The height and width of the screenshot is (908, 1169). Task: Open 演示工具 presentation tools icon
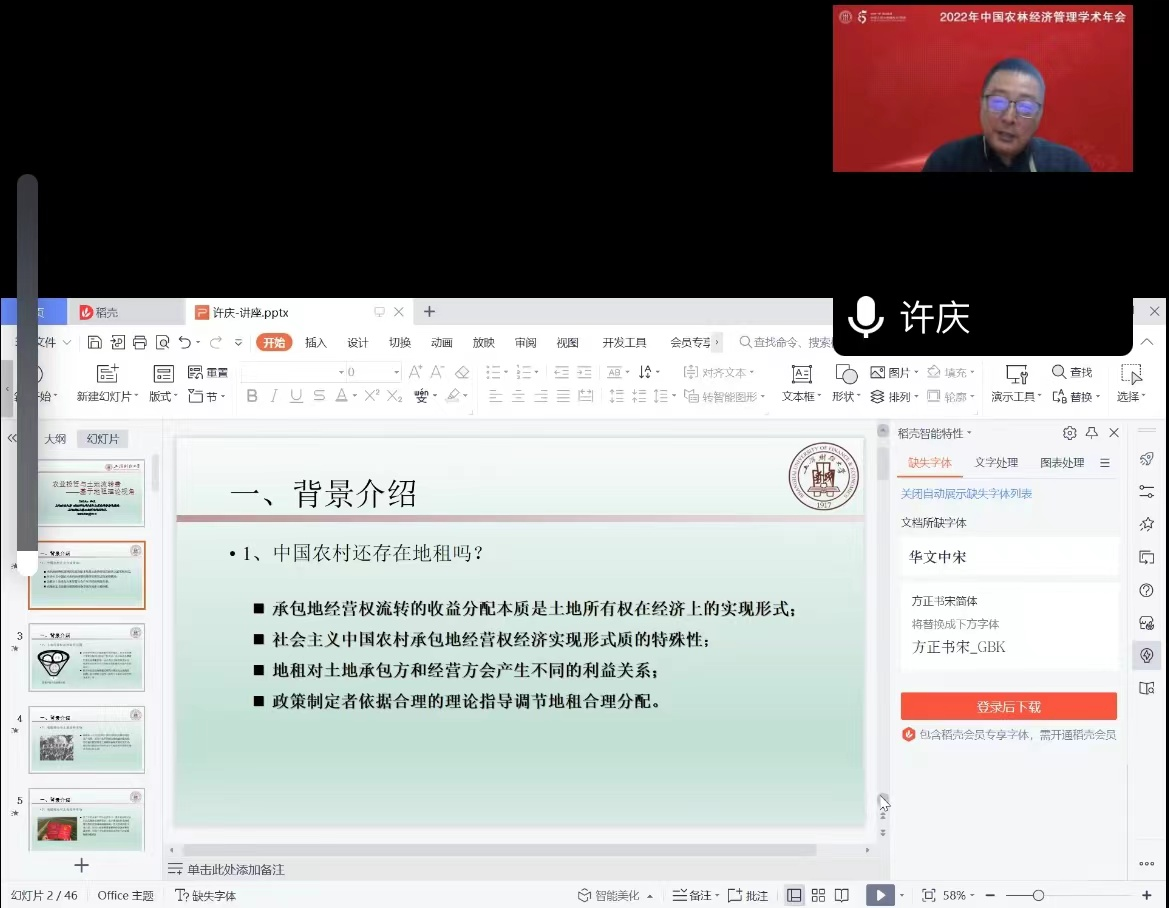click(x=1016, y=374)
